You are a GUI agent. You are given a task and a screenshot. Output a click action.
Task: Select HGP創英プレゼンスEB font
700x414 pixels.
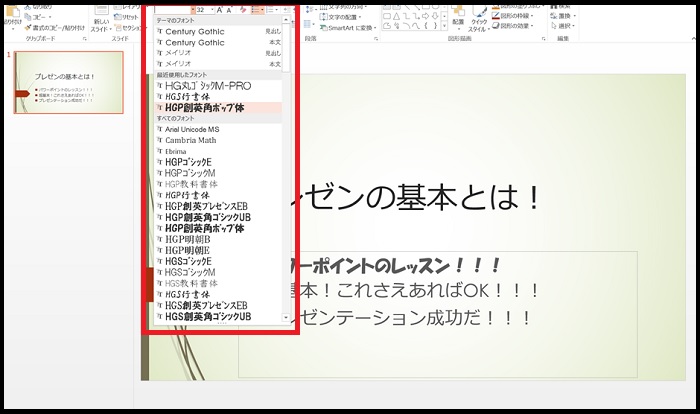pos(218,206)
